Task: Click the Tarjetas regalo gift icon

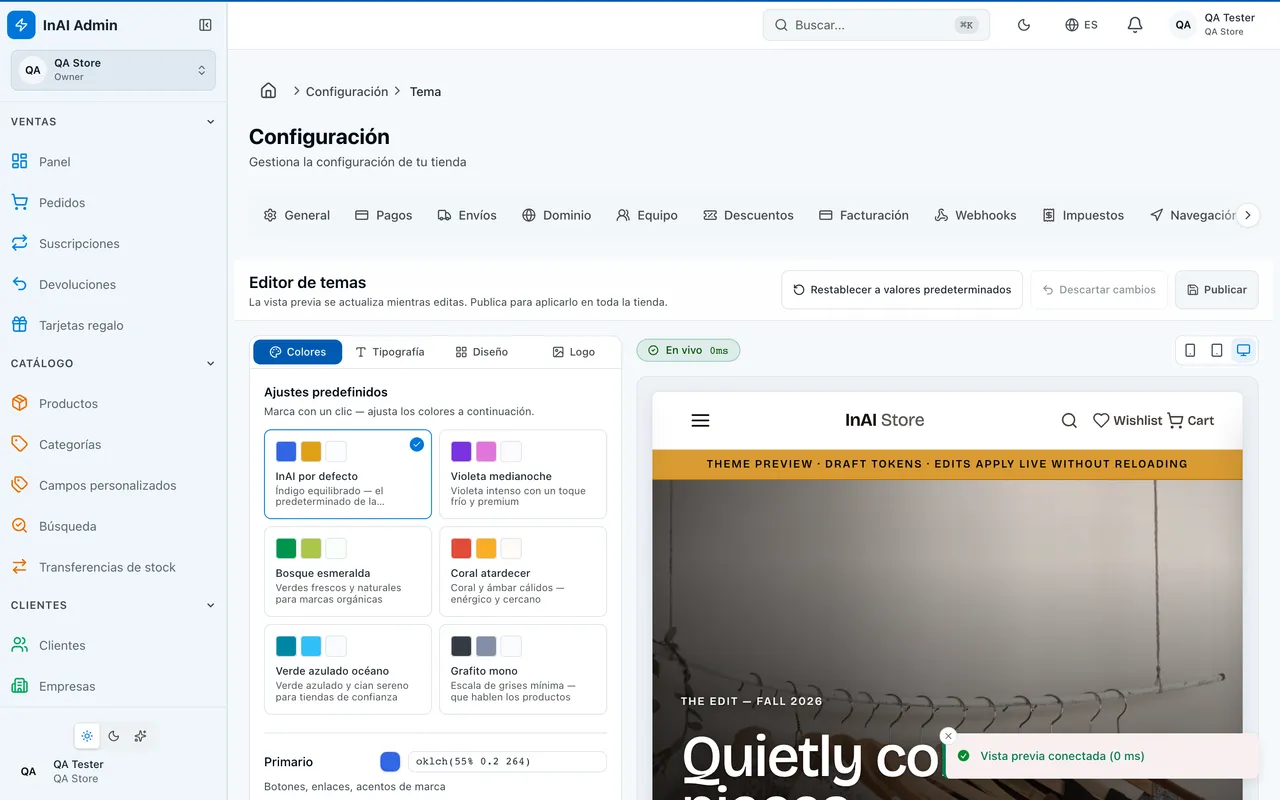Action: click(x=19, y=325)
